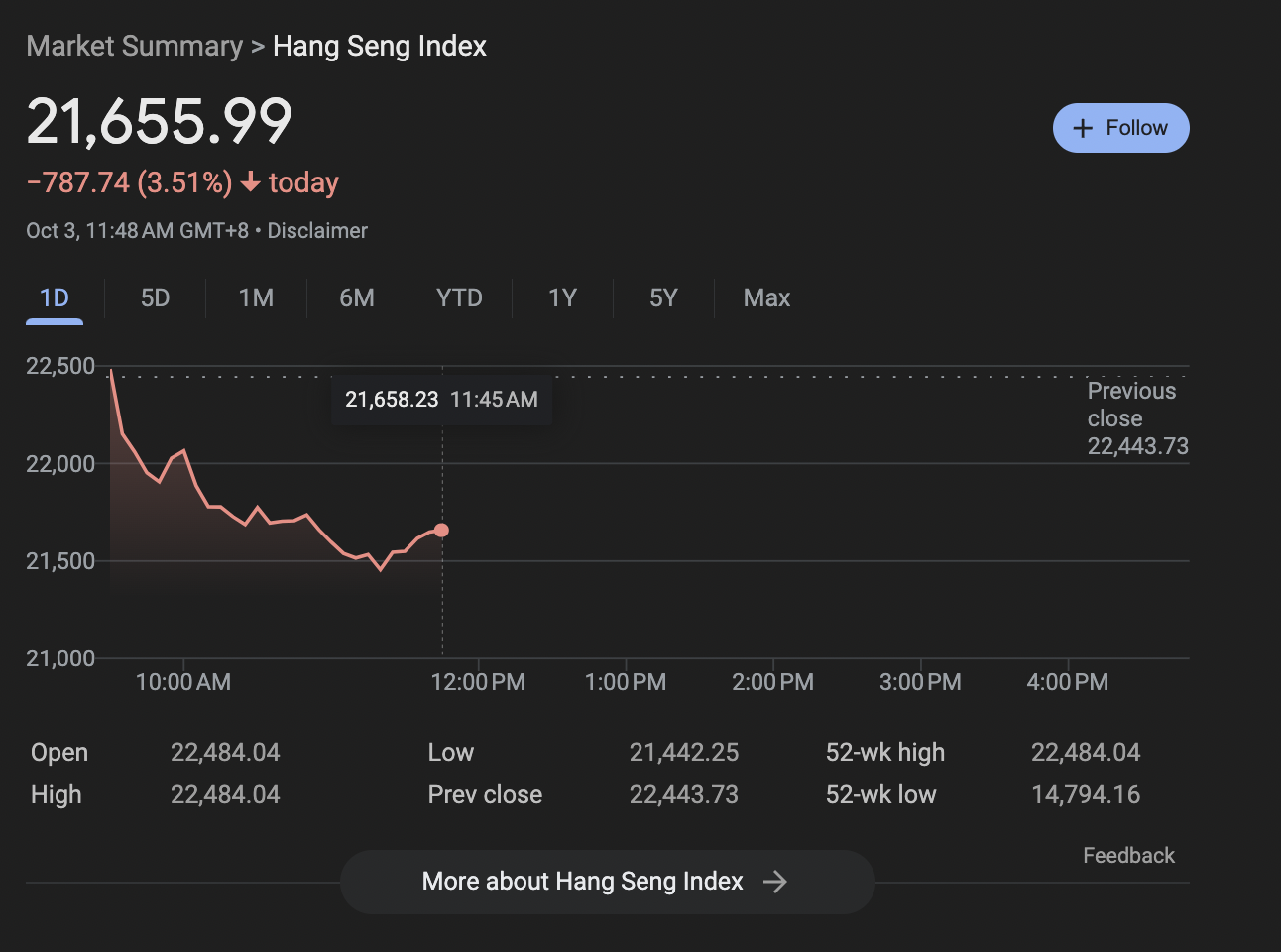
Task: Click the 2:00 PM x-axis label
Action: (x=773, y=682)
